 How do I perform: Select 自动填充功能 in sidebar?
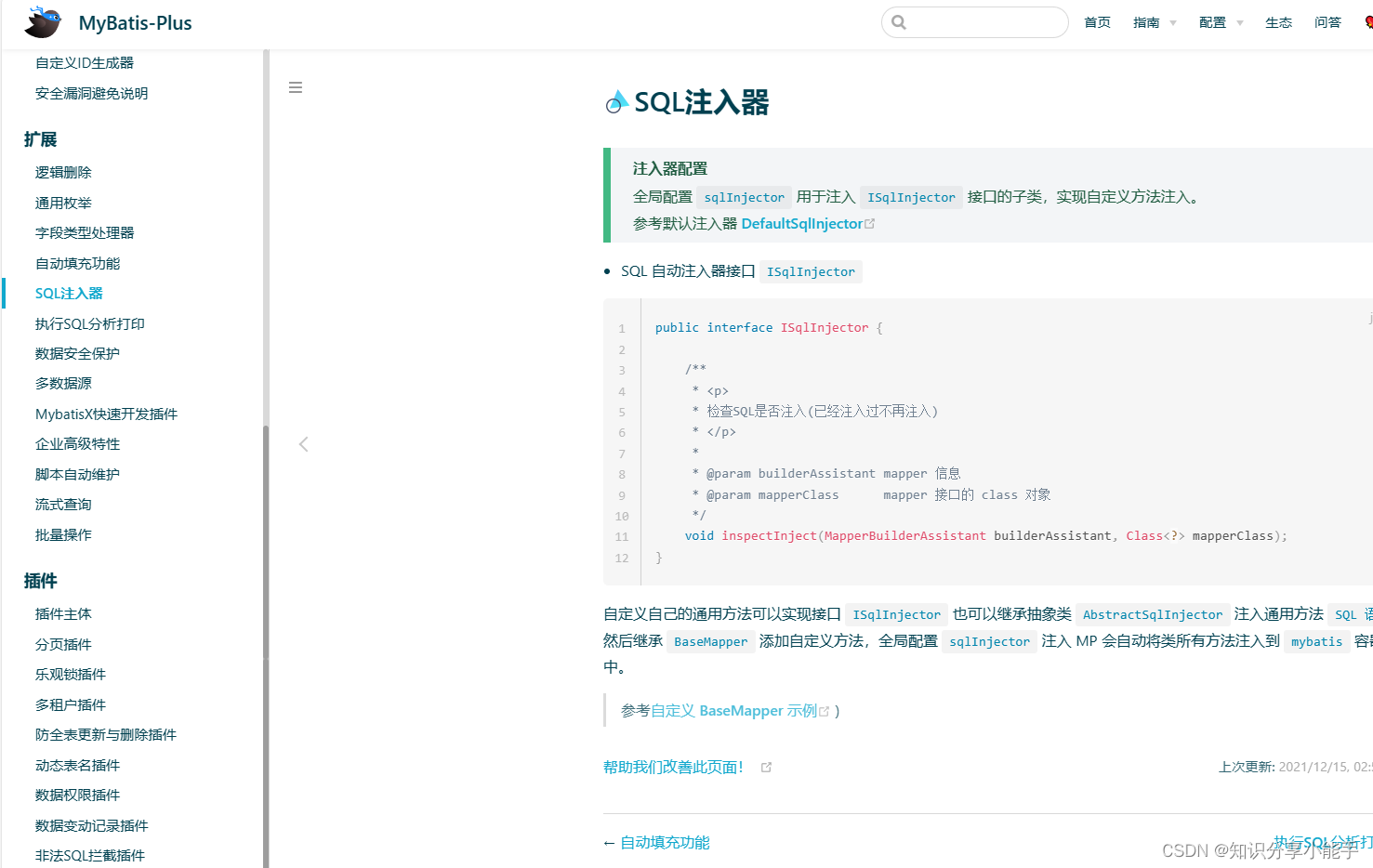coord(78,264)
